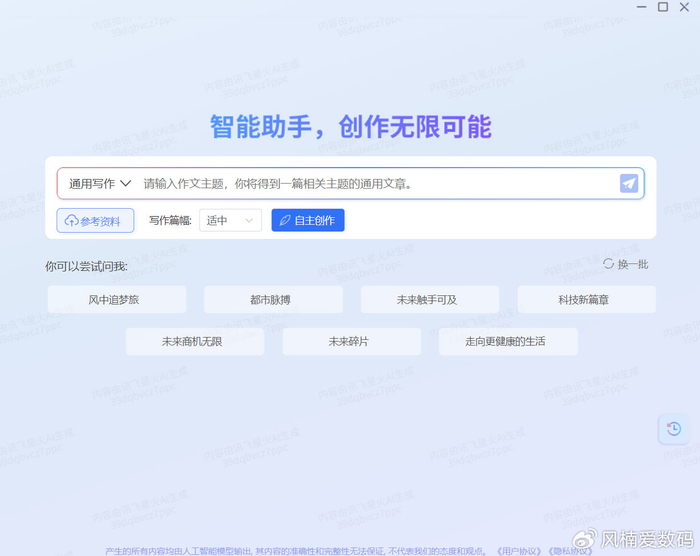Maximize the application window
Viewport: 700px width, 556px height.
coord(663,7)
